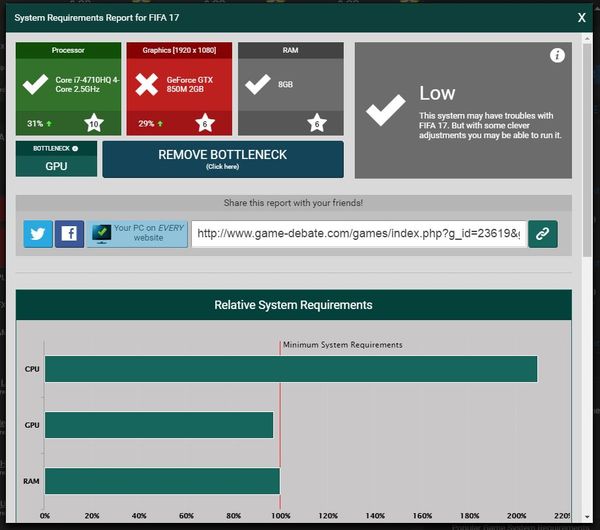The image size is (600, 530).
Task: Share report via Facebook icon
Action: pyautogui.click(x=69, y=234)
